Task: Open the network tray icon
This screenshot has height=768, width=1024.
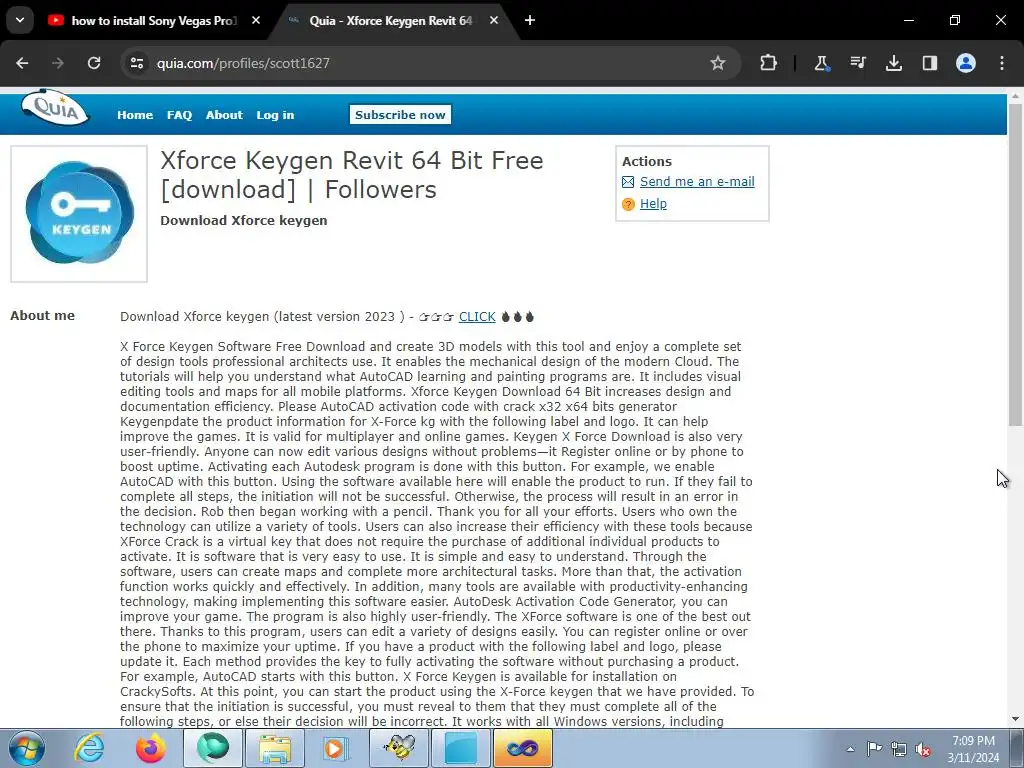Action: pyautogui.click(x=899, y=749)
